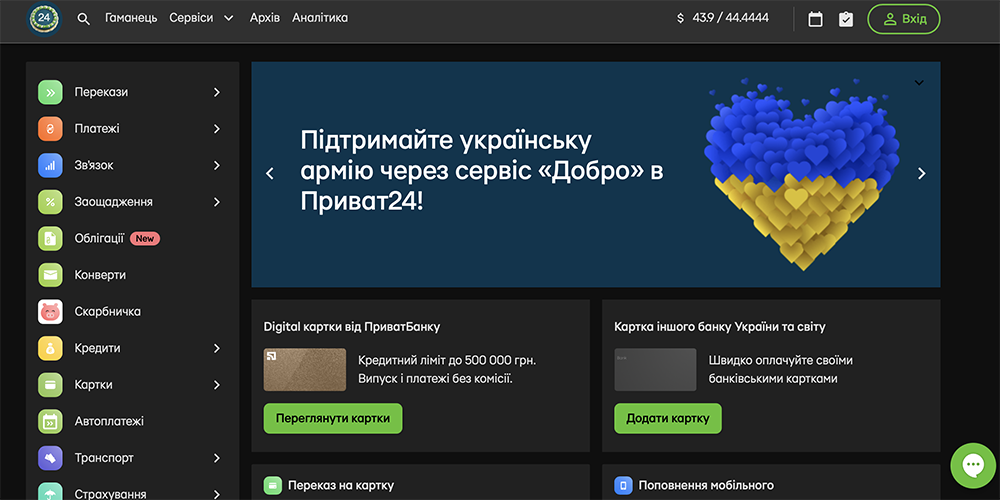Image resolution: width=1000 pixels, height=500 pixels.
Task: Expand the Кредити submenu chevron
Action: (217, 349)
